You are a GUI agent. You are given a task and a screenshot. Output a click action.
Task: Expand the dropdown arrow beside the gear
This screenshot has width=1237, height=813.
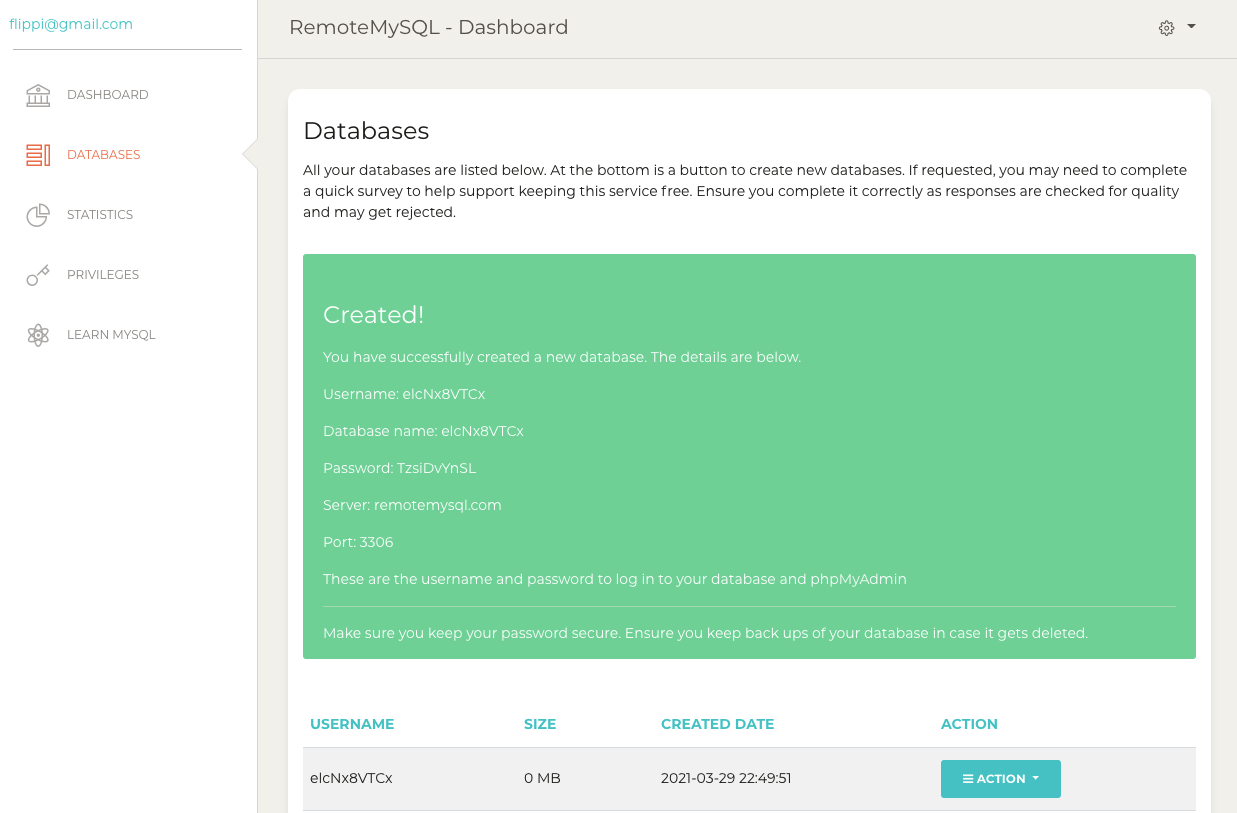point(1191,27)
